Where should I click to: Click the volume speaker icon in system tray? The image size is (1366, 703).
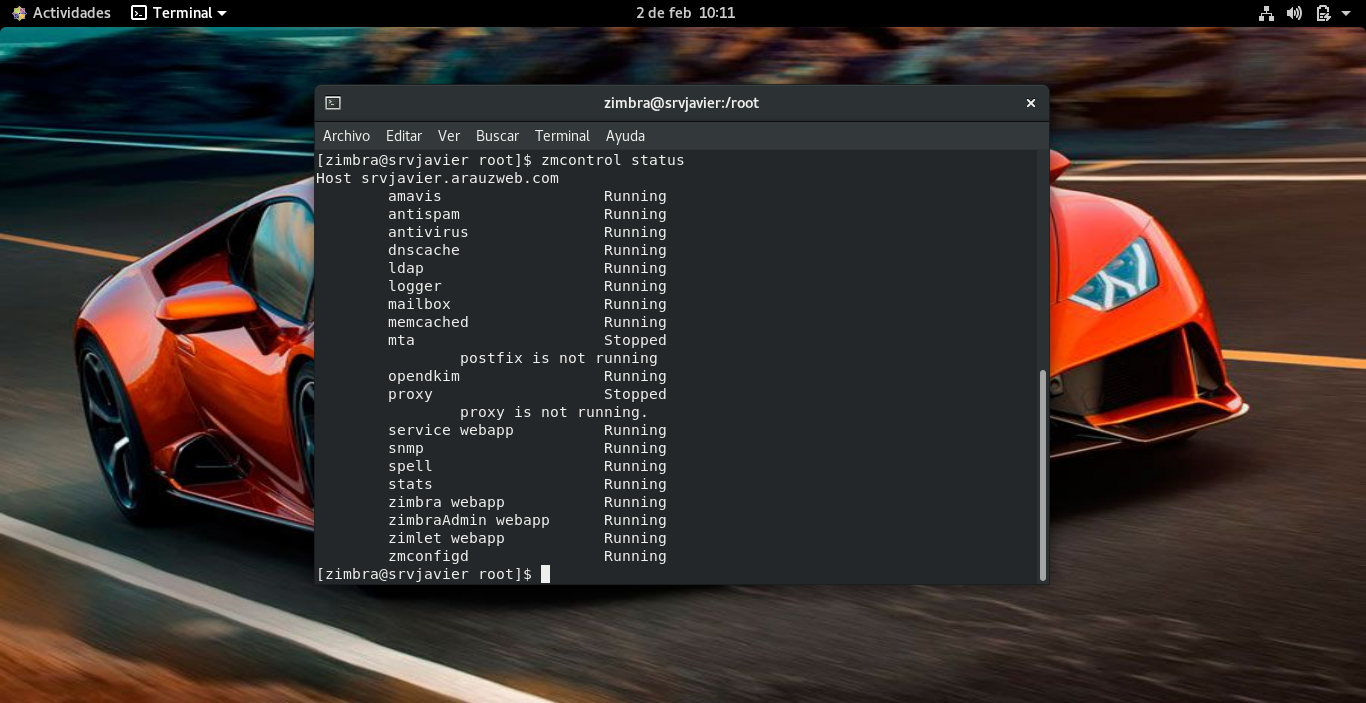tap(1294, 13)
